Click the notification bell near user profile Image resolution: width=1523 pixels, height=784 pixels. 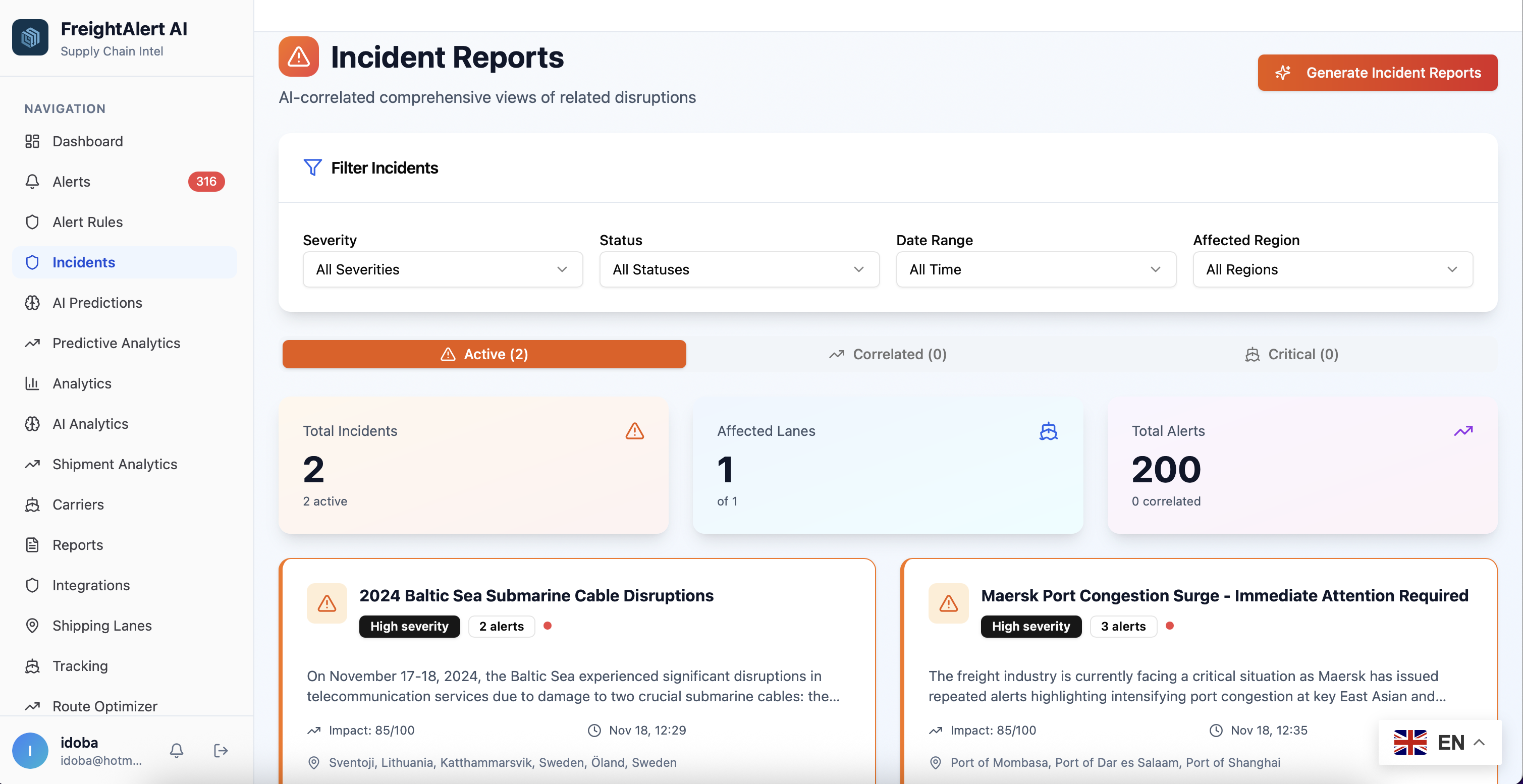pyautogui.click(x=176, y=750)
